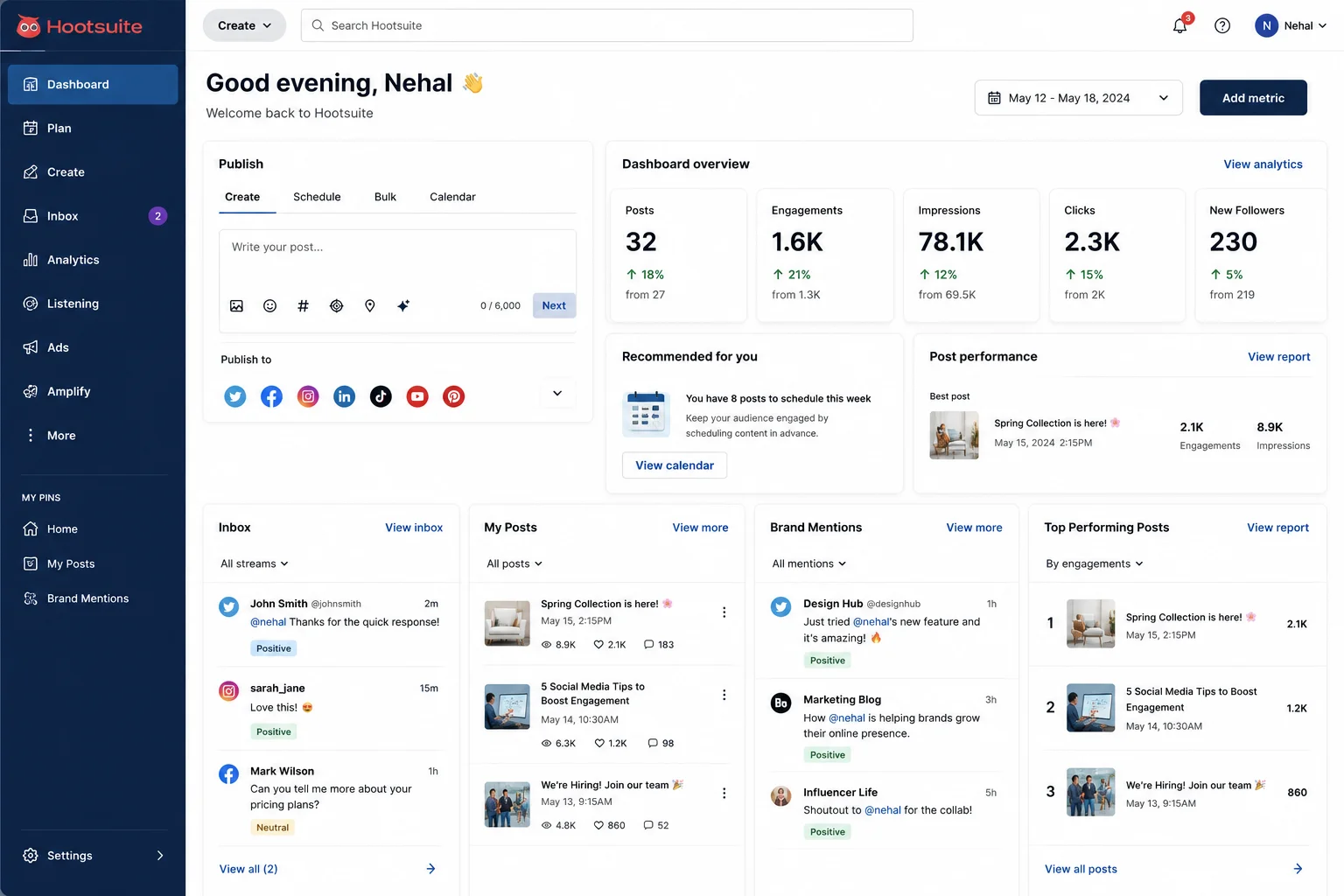
Task: Expand the Publish to accounts list
Action: (x=557, y=394)
